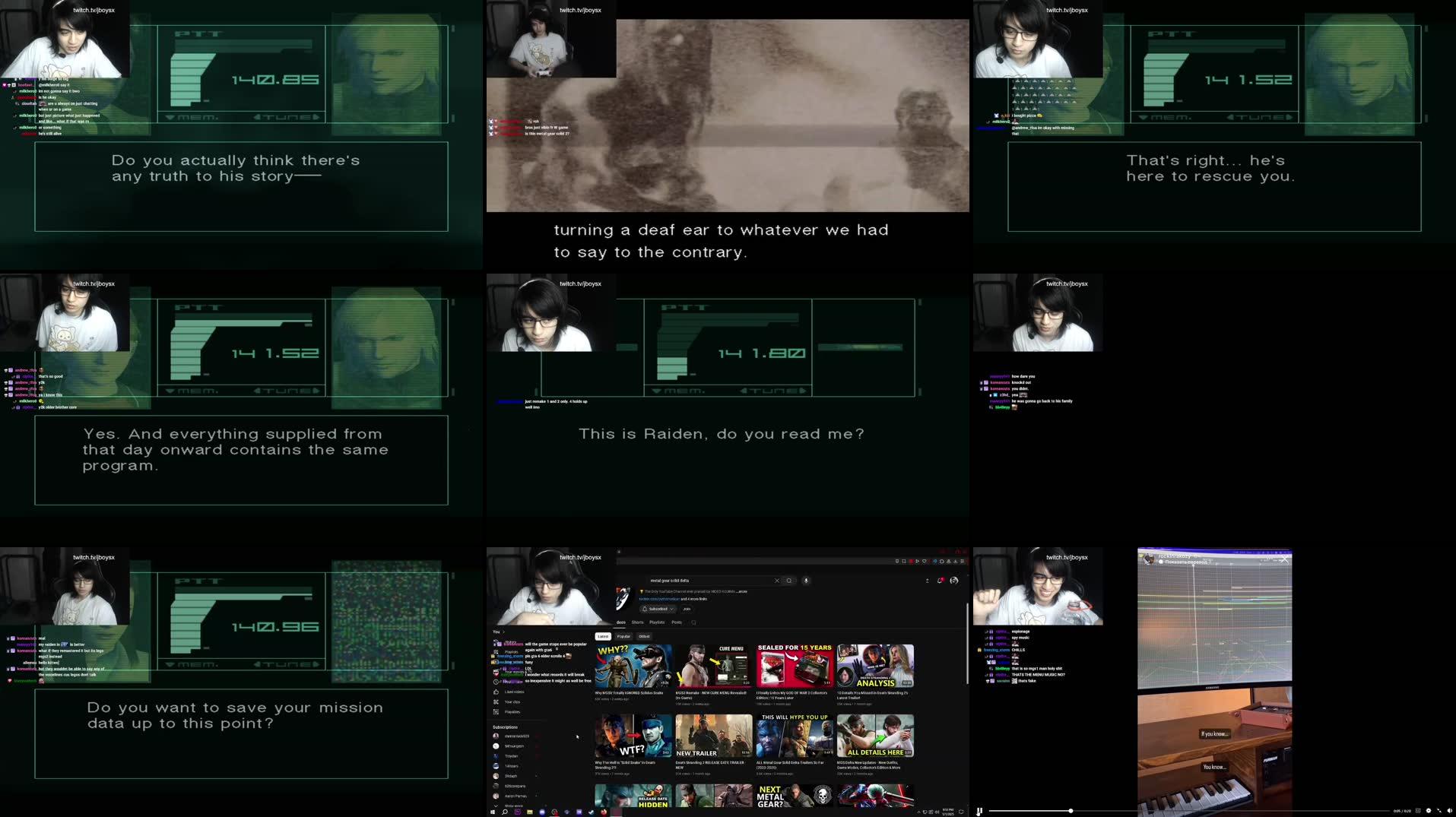Open Steam from the taskbar
Viewport: 1456px width, 817px height.
pyautogui.click(x=591, y=812)
